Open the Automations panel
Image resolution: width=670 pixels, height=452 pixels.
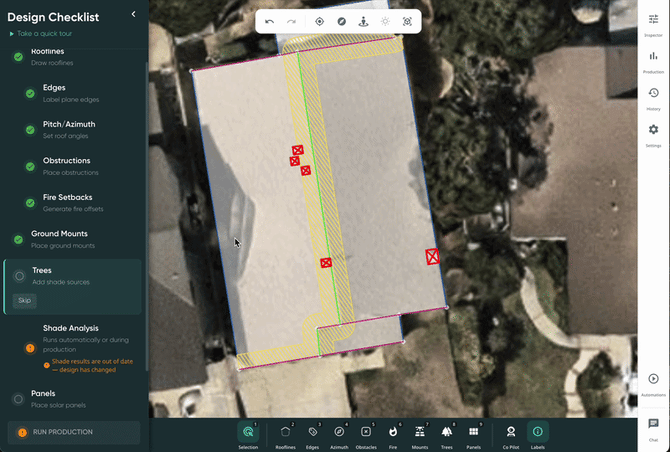click(653, 384)
